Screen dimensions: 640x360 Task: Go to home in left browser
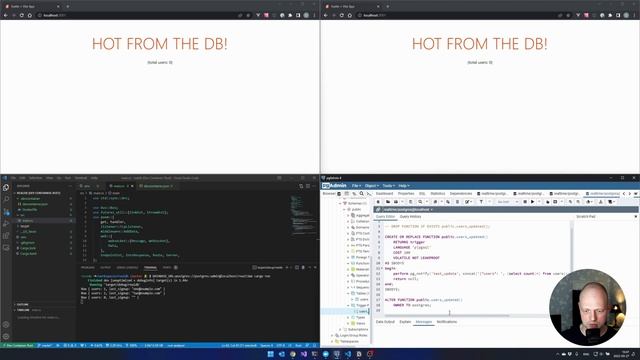click(x=29, y=15)
